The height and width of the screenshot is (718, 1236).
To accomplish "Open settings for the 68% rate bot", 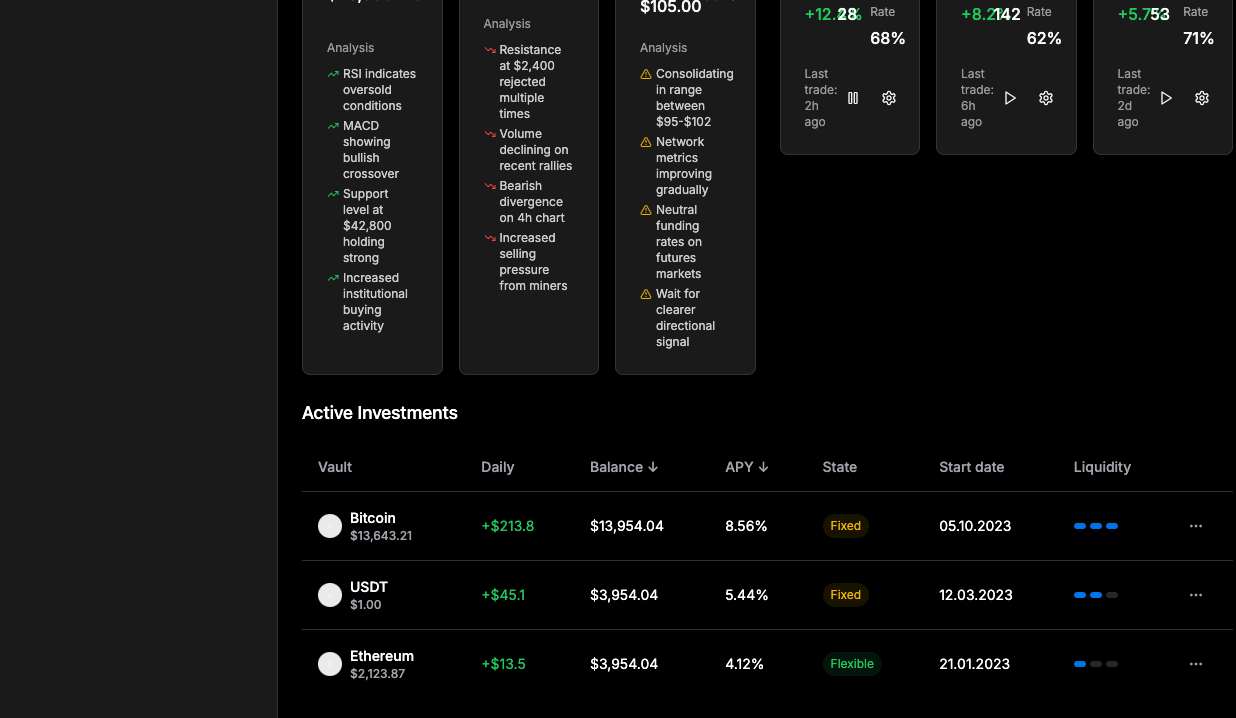I will pos(889,98).
